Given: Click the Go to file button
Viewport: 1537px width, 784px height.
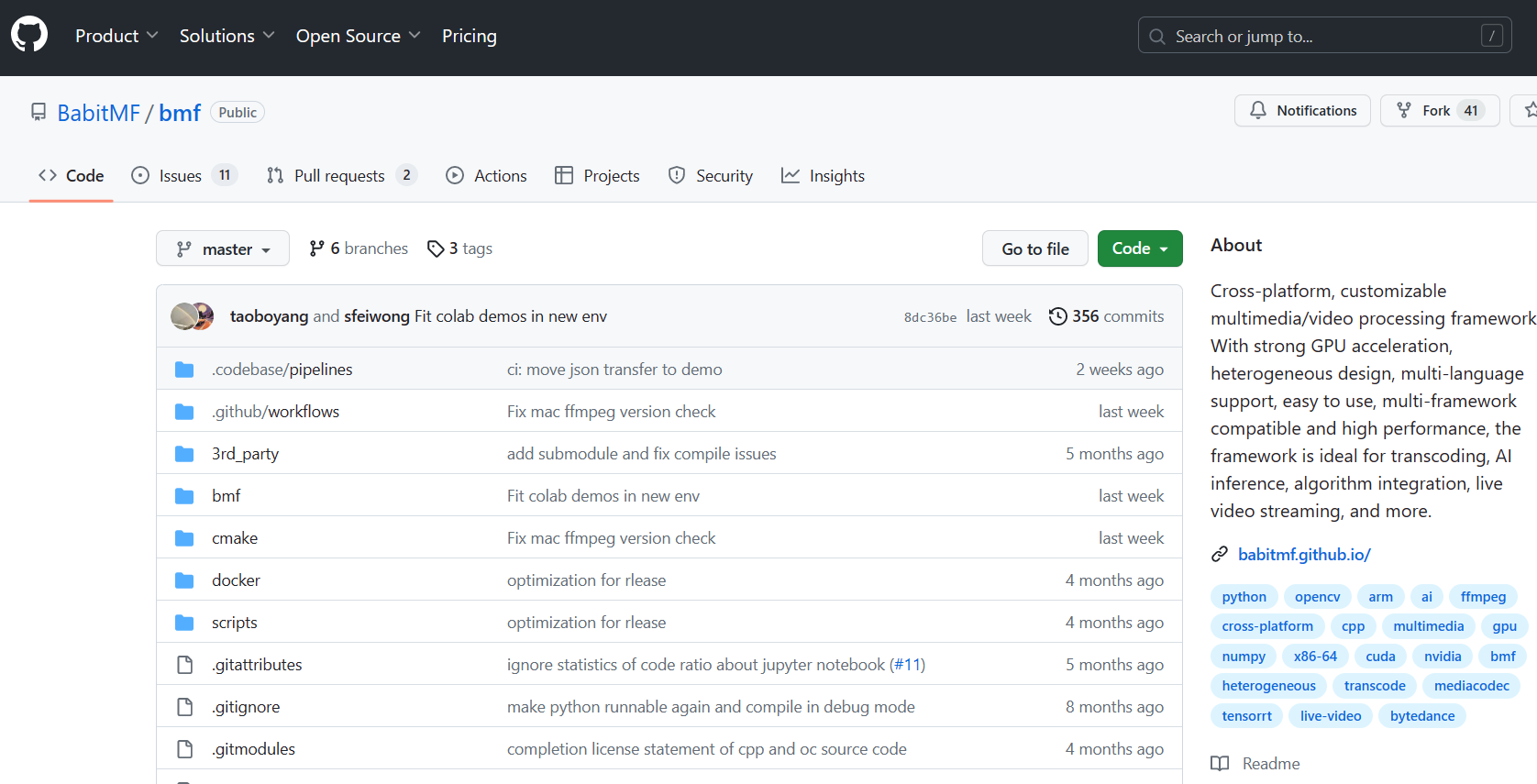Looking at the screenshot, I should 1034,248.
